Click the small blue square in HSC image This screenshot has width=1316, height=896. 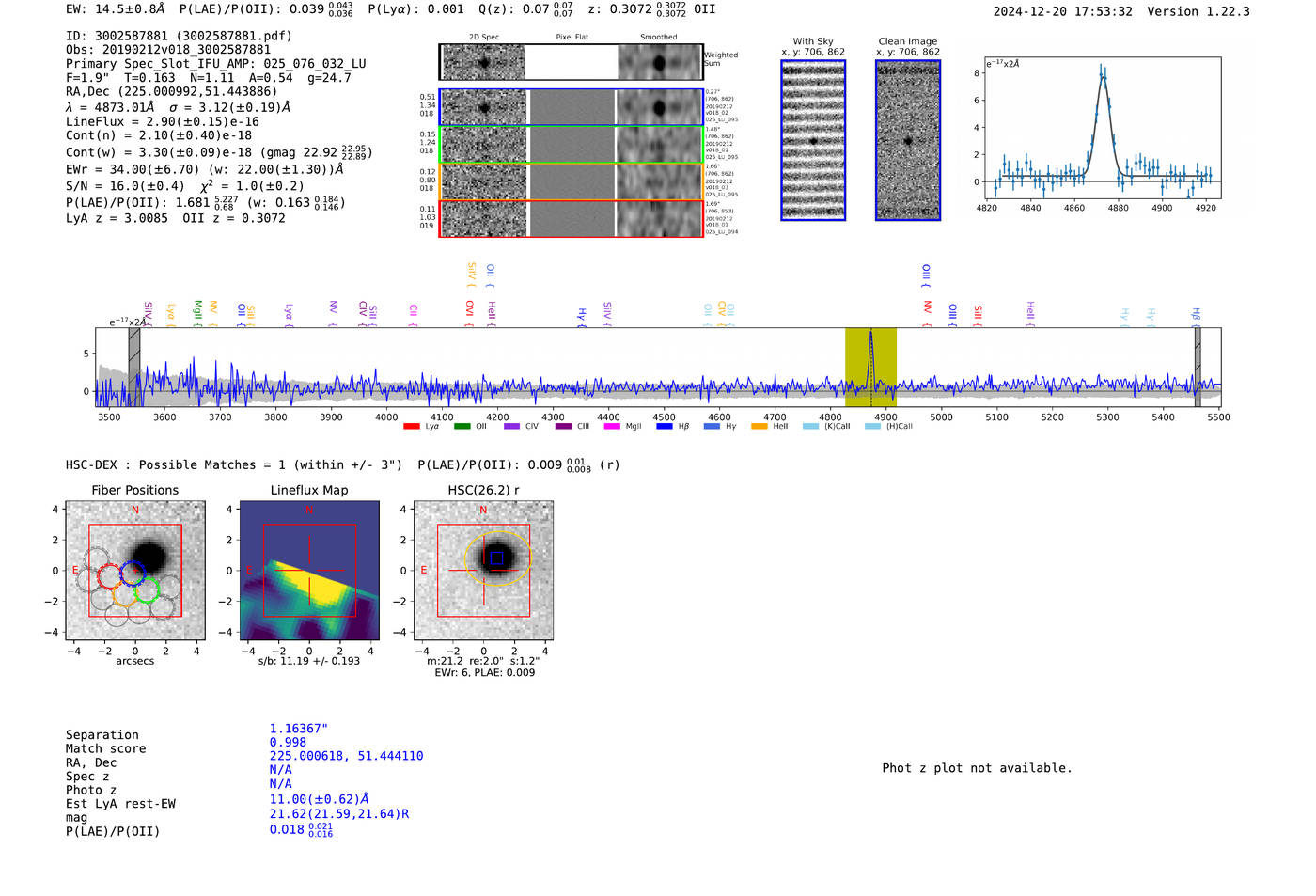pyautogui.click(x=496, y=558)
